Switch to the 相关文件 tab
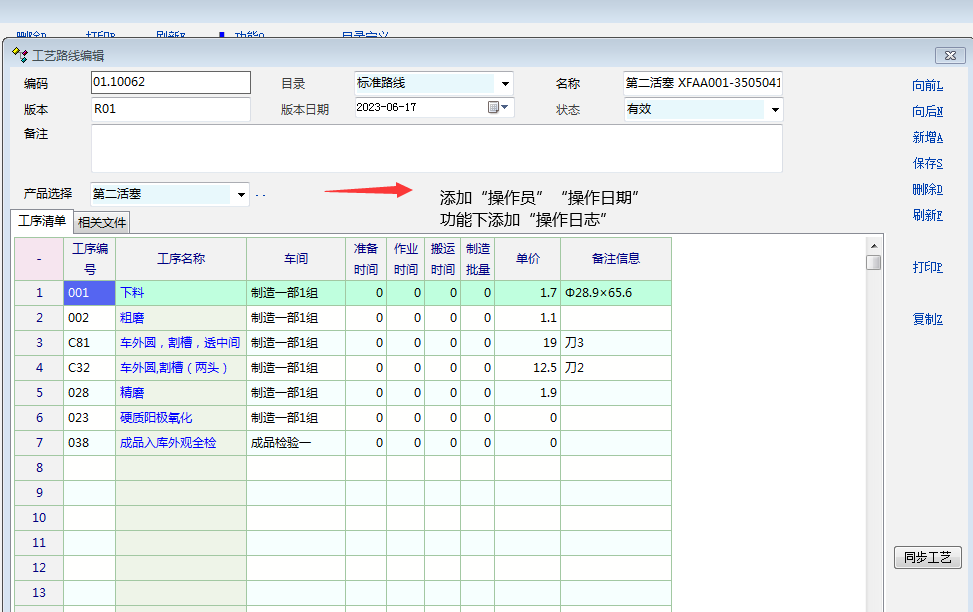 click(x=102, y=222)
